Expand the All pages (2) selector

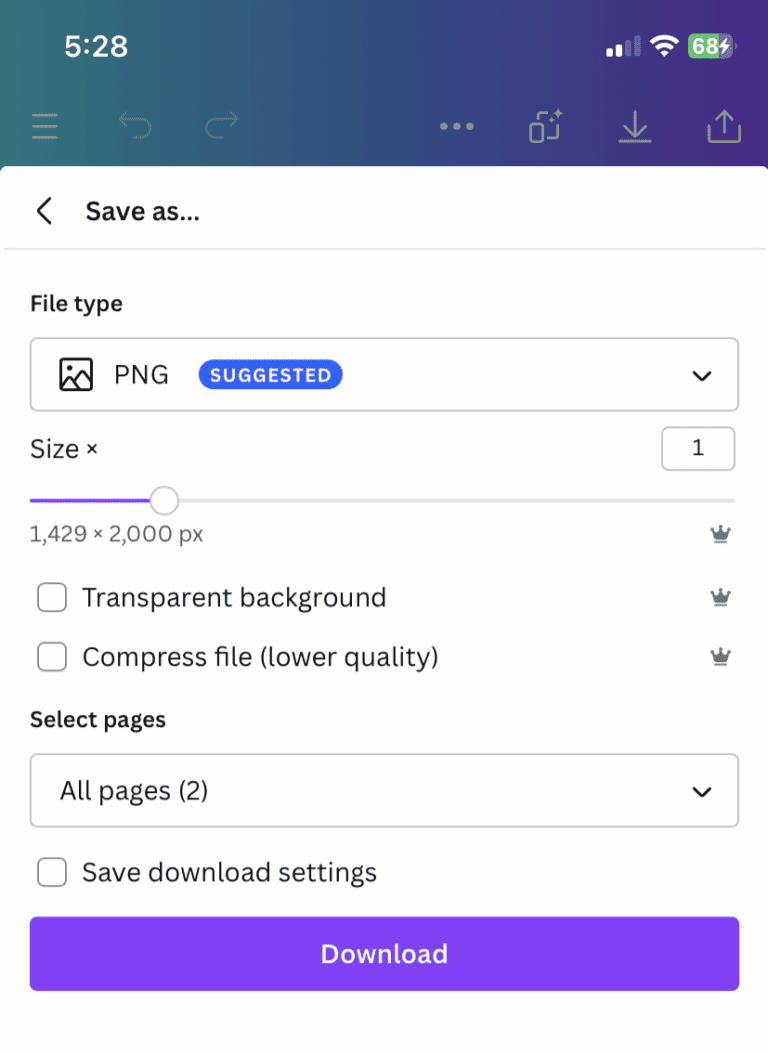(x=384, y=790)
